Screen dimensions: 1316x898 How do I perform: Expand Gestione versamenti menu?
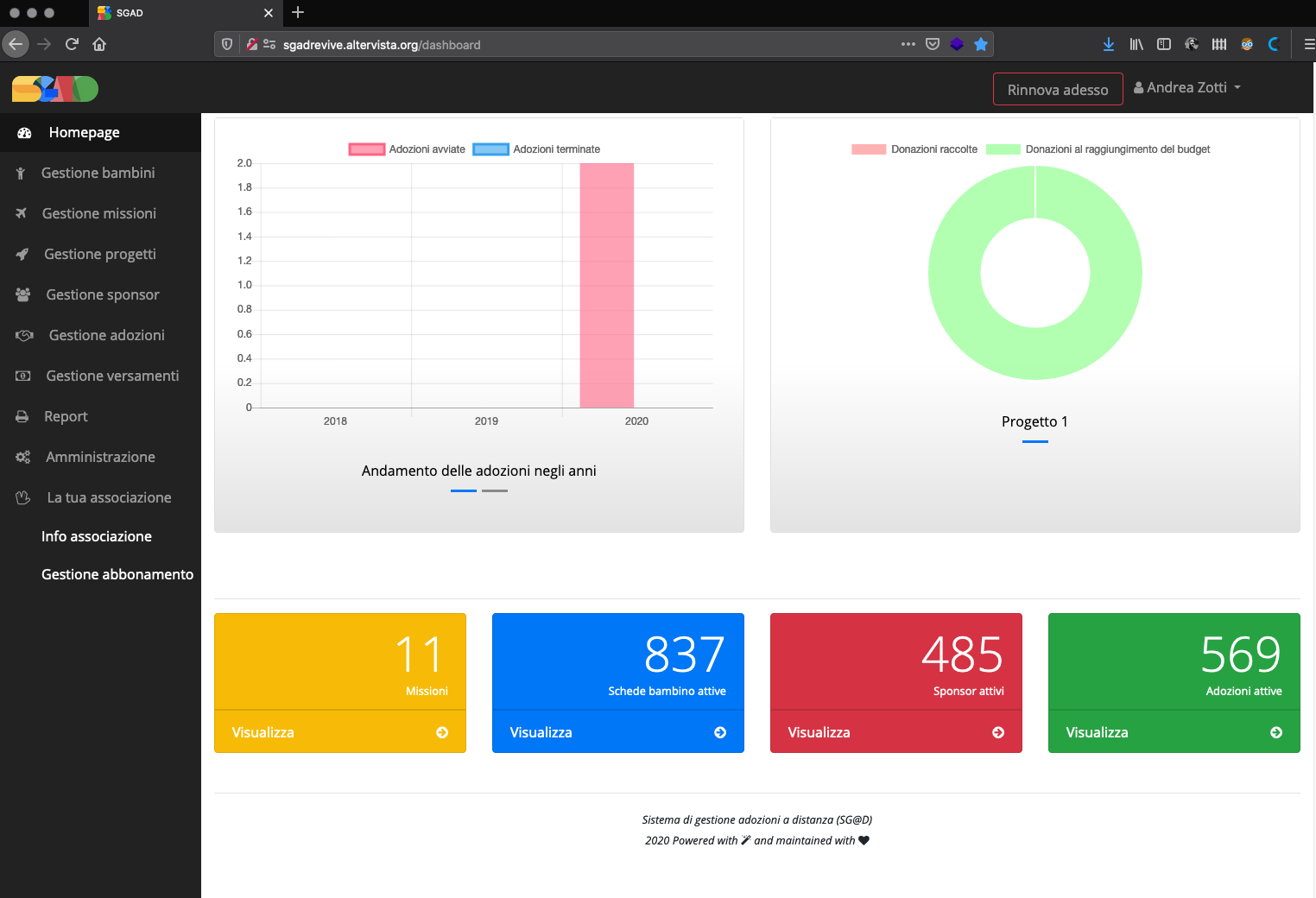[100, 376]
